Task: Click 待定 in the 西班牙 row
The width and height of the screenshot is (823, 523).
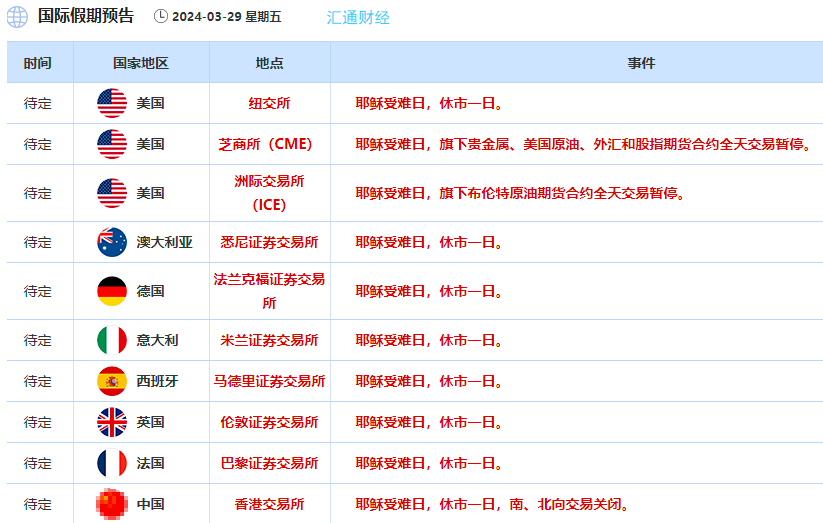Action: (38, 381)
